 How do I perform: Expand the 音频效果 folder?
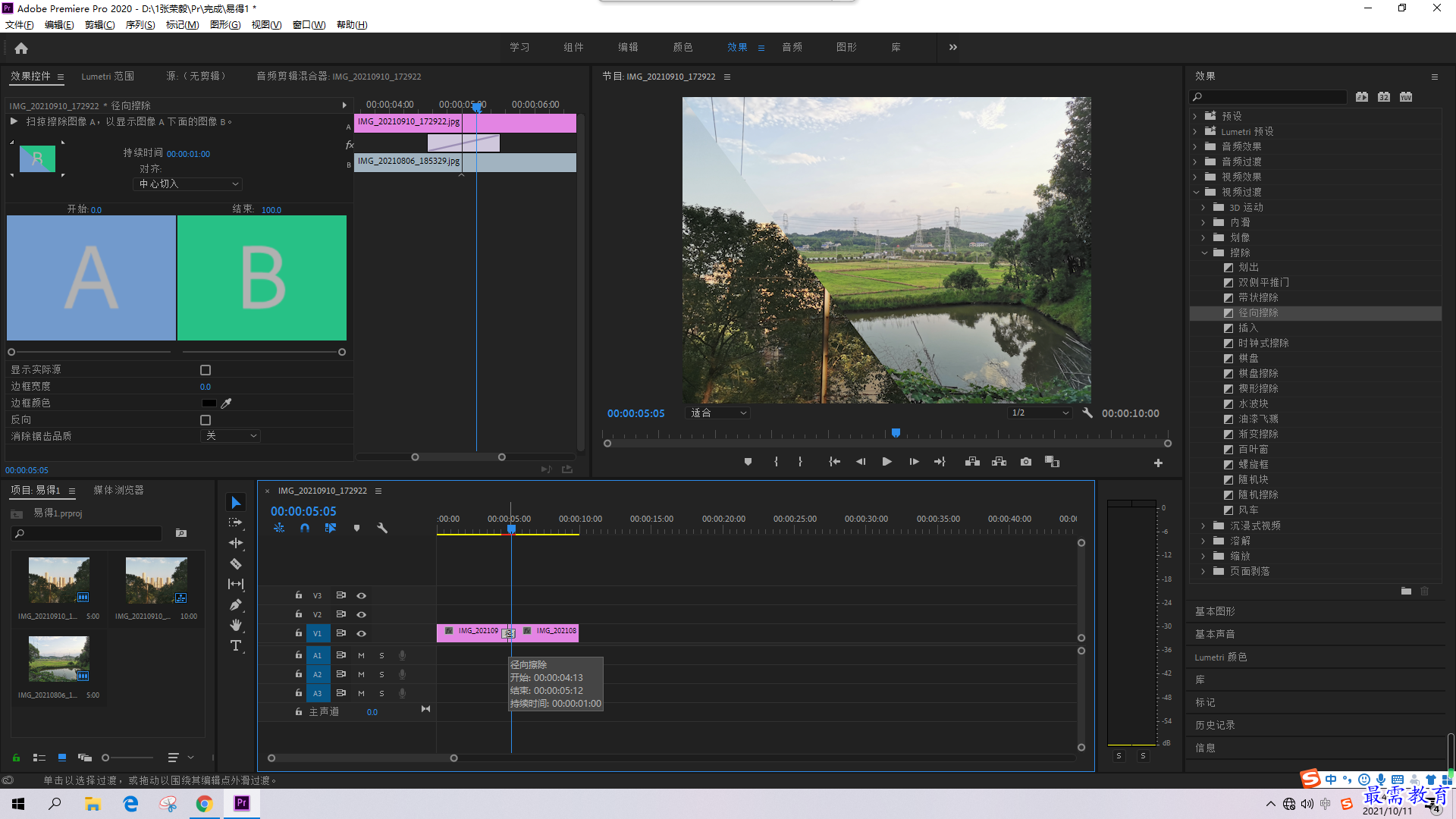click(1195, 146)
